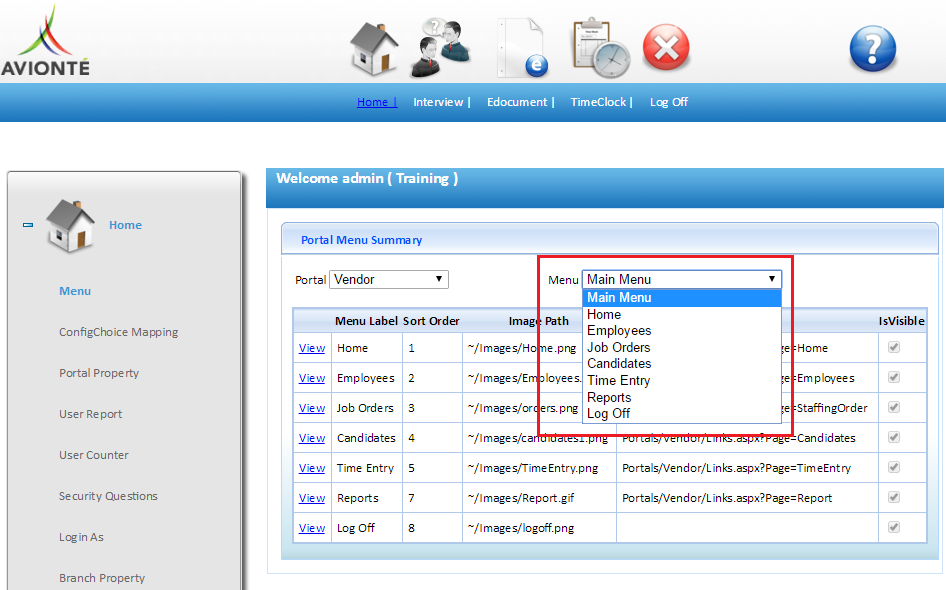Image resolution: width=946 pixels, height=590 pixels.
Task: Toggle IsVisible checkbox for the Candidates row
Action: coord(894,437)
